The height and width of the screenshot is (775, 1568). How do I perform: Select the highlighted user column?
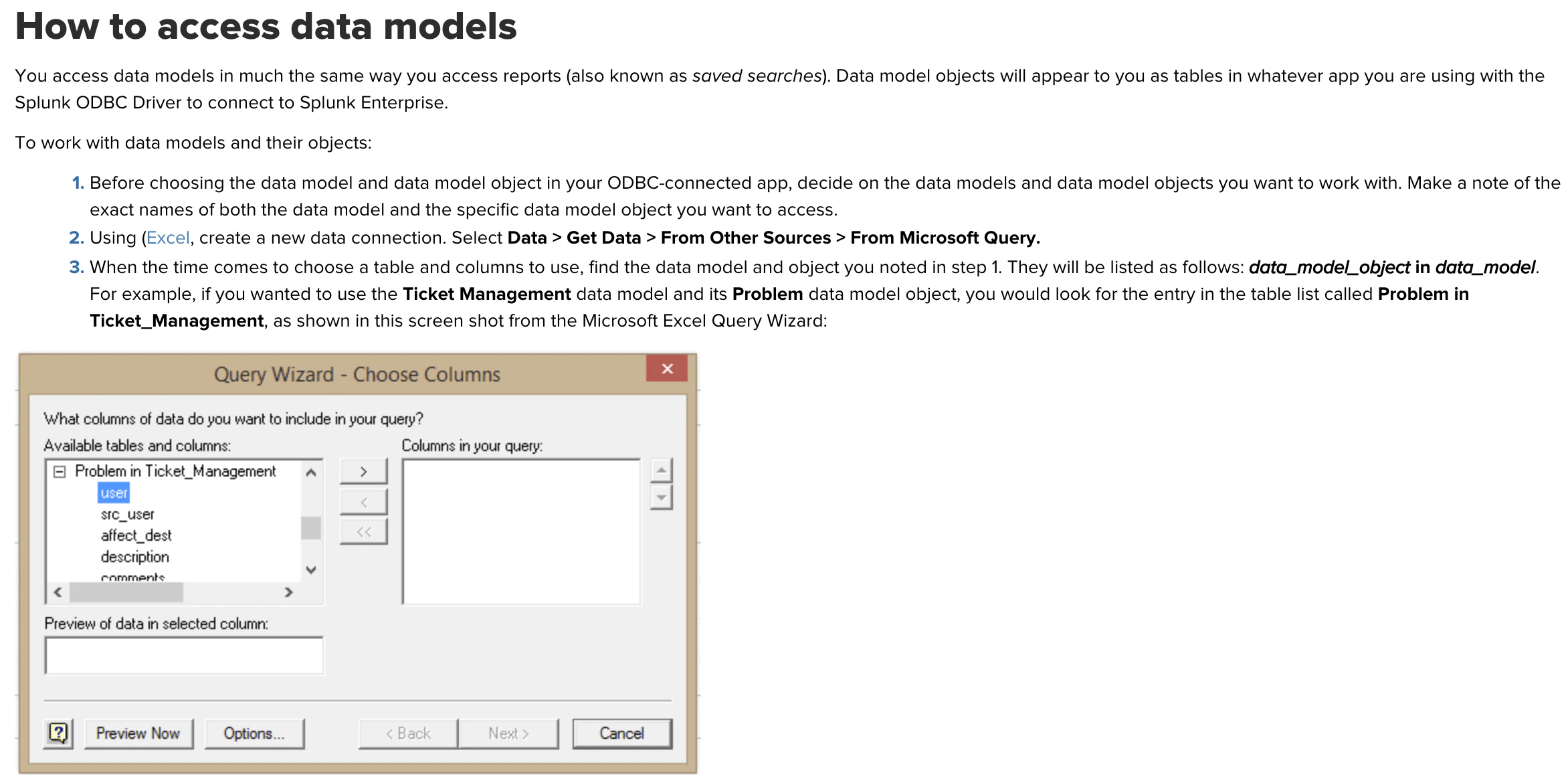(114, 493)
